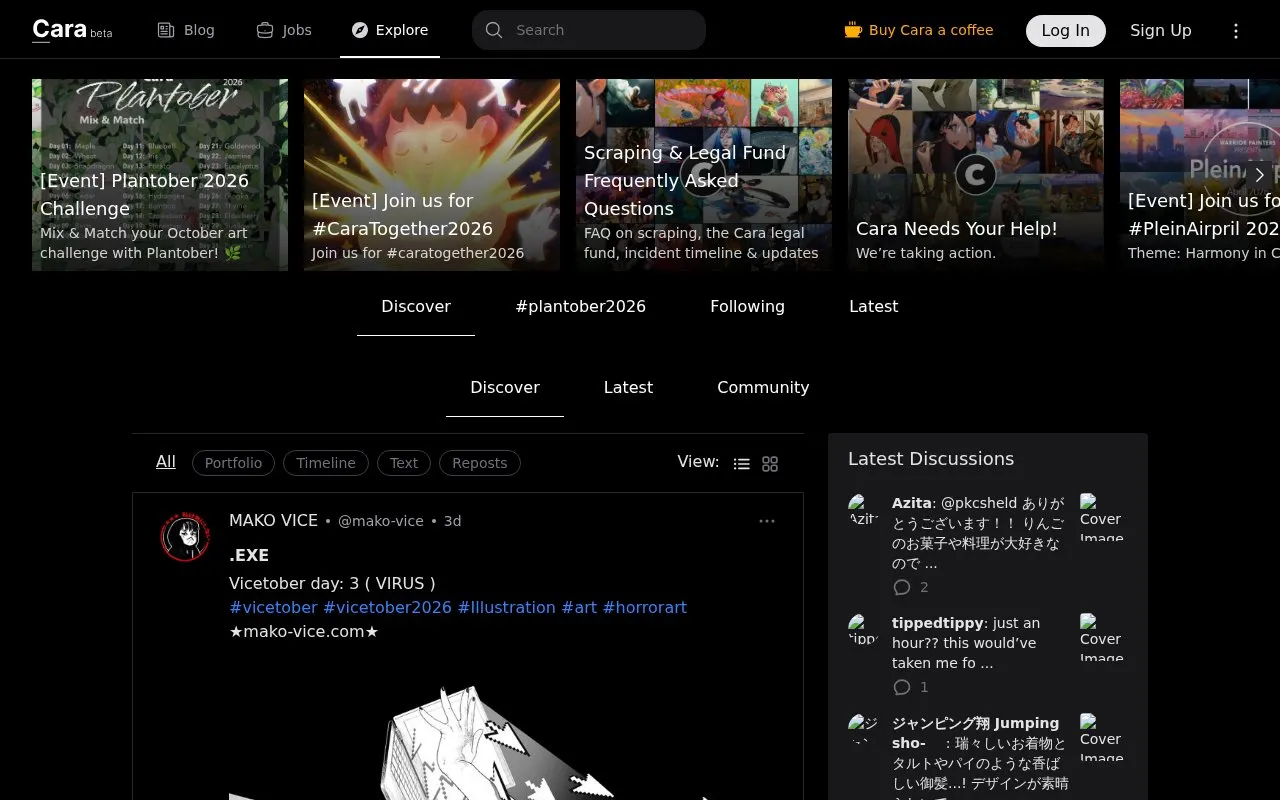Click the Cara beta logo
The height and width of the screenshot is (800, 1280).
tap(72, 30)
